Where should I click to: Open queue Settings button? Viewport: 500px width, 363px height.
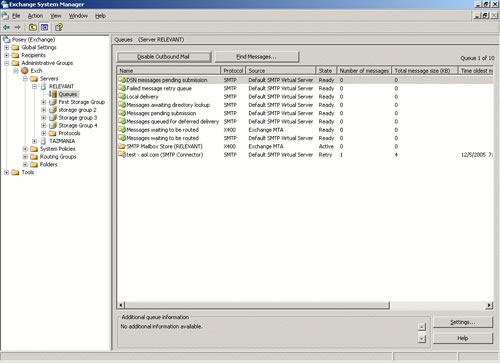coord(463,322)
